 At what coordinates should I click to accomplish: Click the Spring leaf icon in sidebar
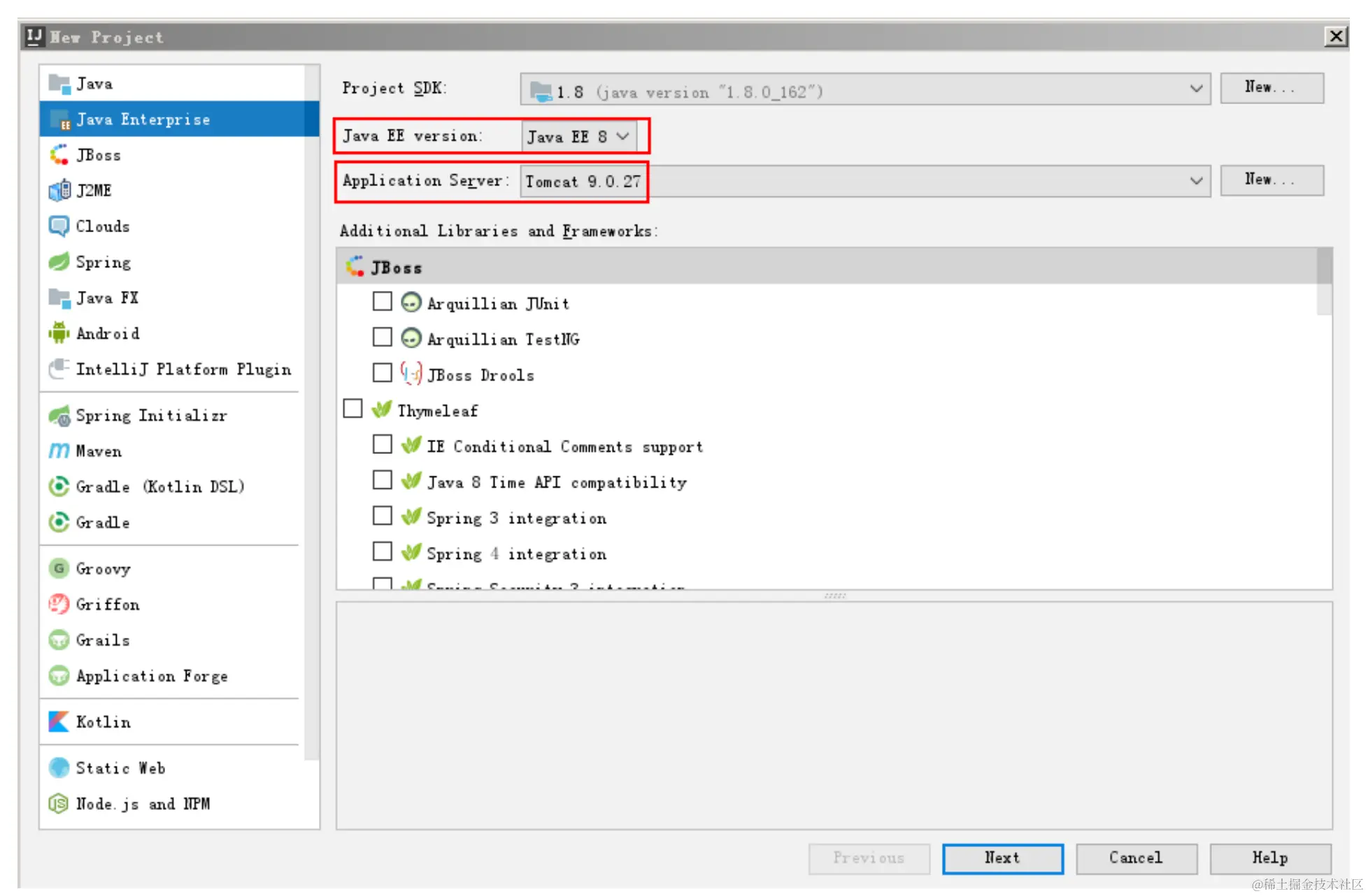pyautogui.click(x=59, y=262)
